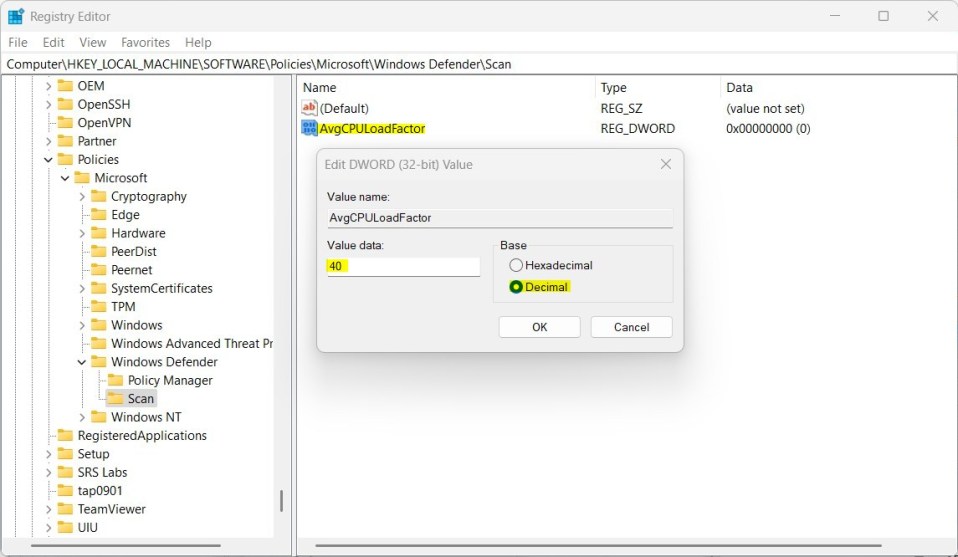Click the (value not set) data cell
Image resolution: width=958 pixels, height=557 pixels.
click(x=765, y=108)
